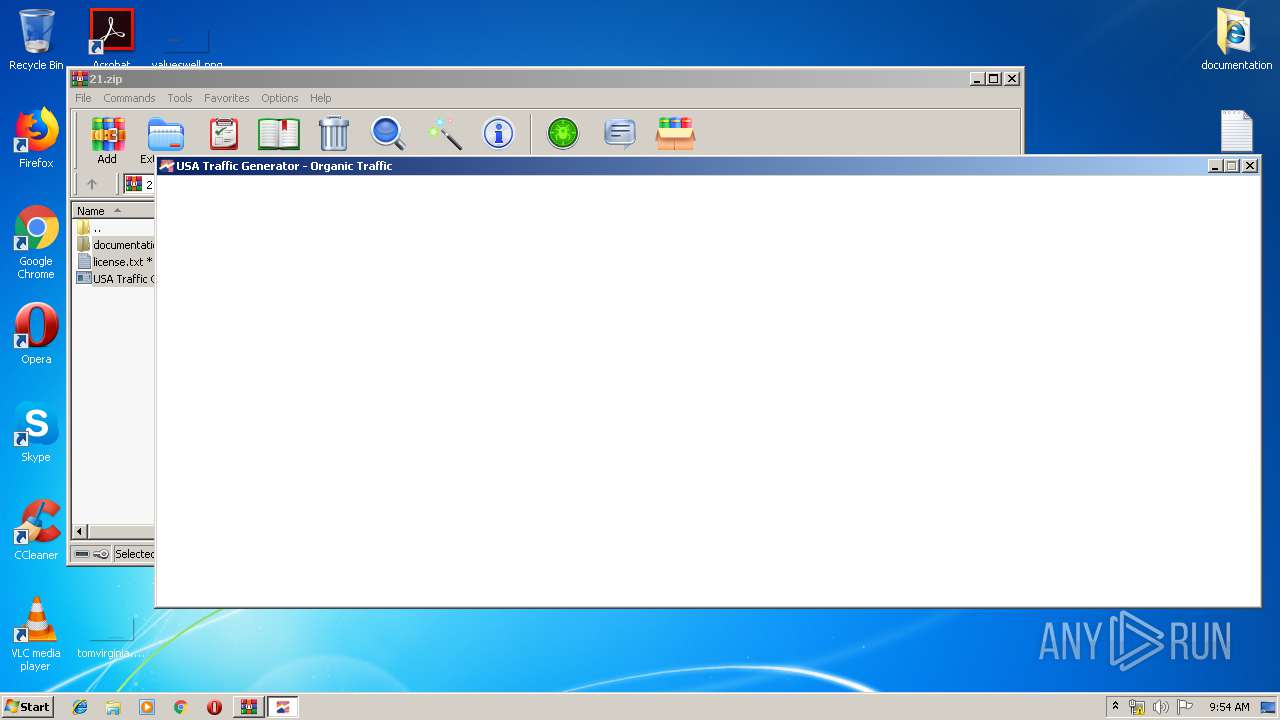The width and height of the screenshot is (1280, 720).
Task: Show hidden system tray icons
Action: pyautogui.click(x=1115, y=707)
